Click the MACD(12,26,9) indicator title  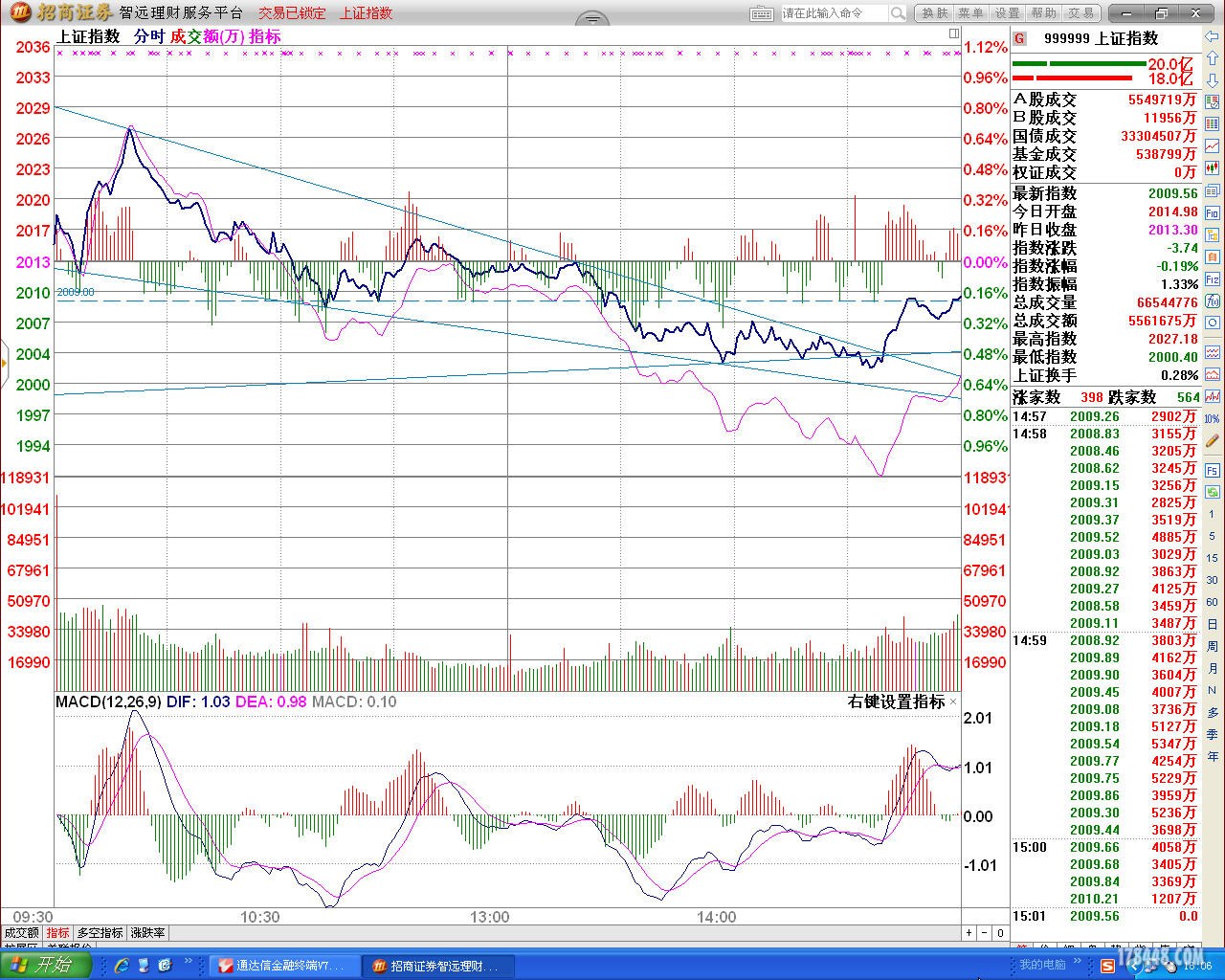[108, 702]
